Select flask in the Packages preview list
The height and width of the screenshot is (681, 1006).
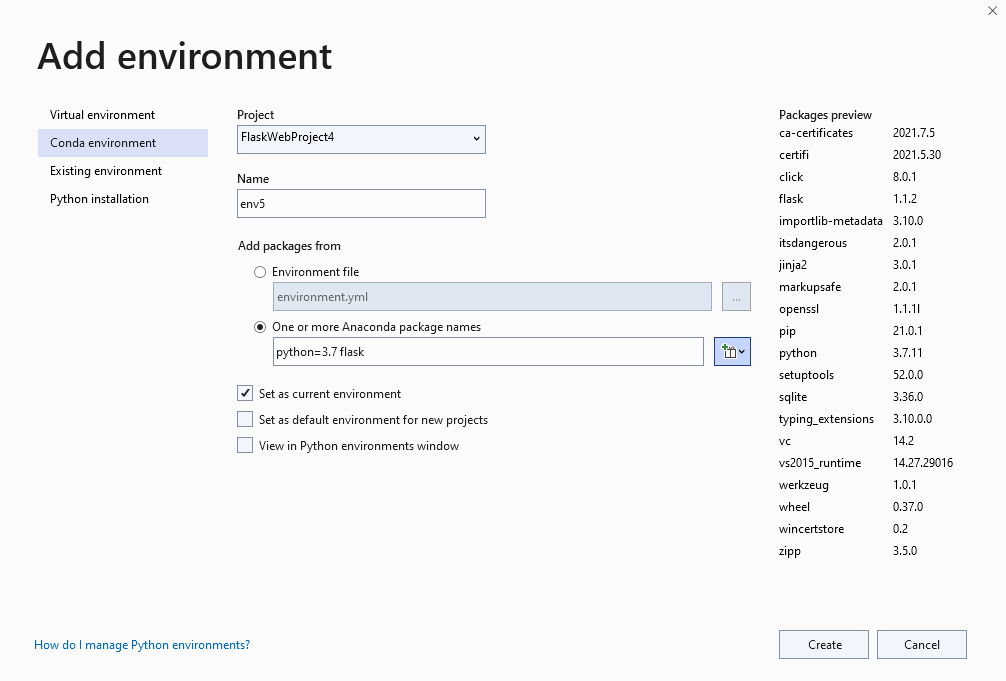(x=791, y=198)
